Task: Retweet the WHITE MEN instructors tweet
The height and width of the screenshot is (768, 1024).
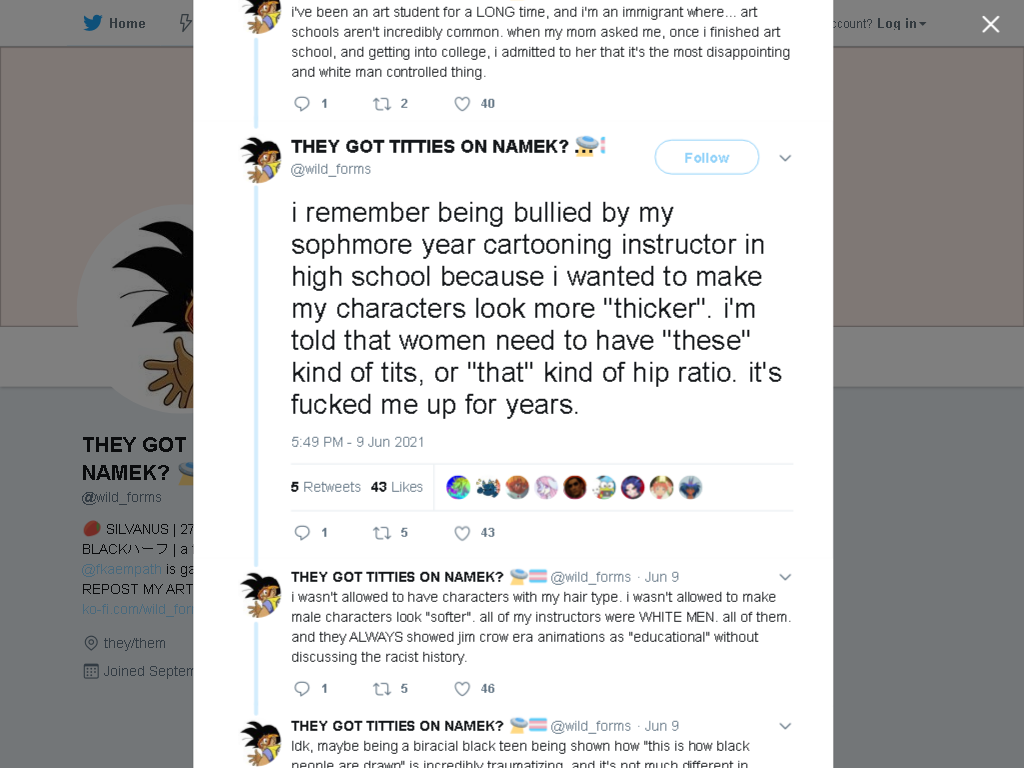Action: 381,689
